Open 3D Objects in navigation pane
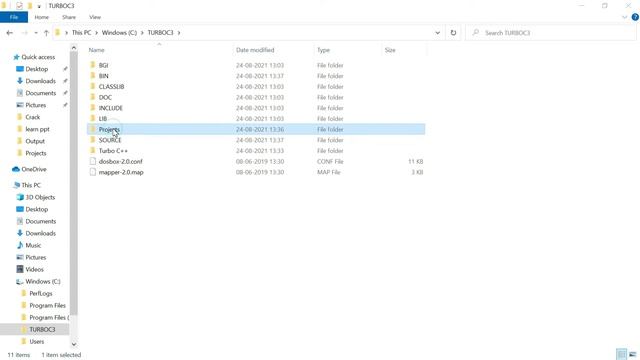 pos(40,197)
